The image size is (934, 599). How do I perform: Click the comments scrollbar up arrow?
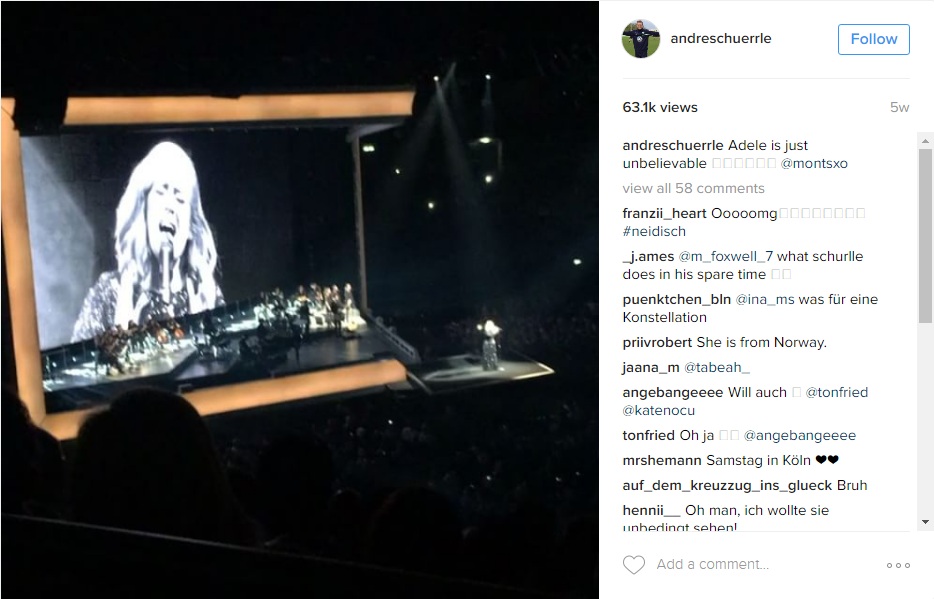925,141
